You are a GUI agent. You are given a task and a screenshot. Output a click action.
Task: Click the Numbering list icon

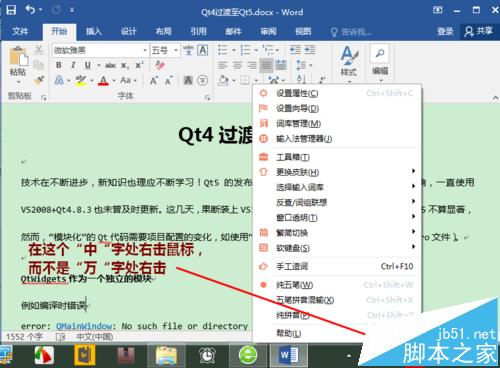[246, 50]
